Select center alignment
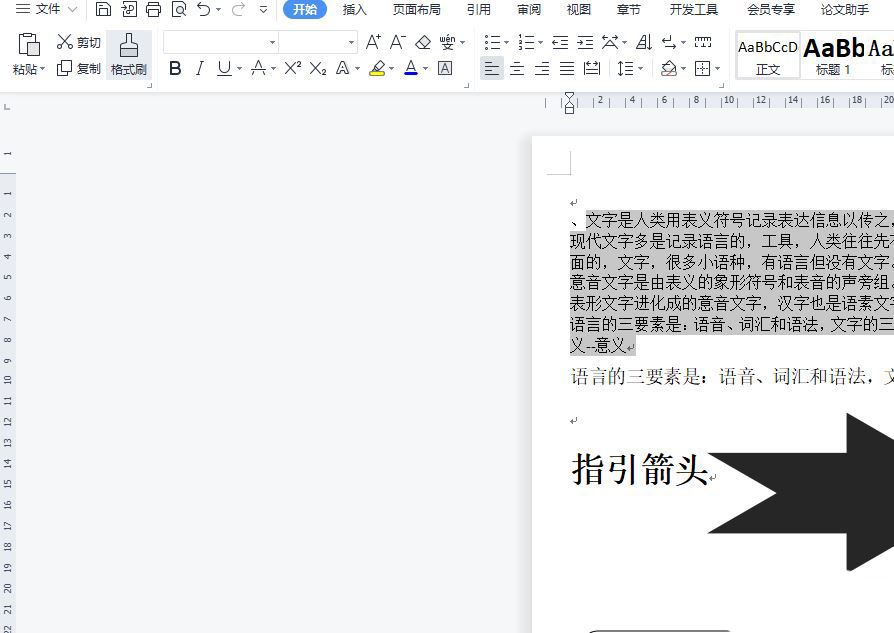The image size is (894, 633). (517, 68)
